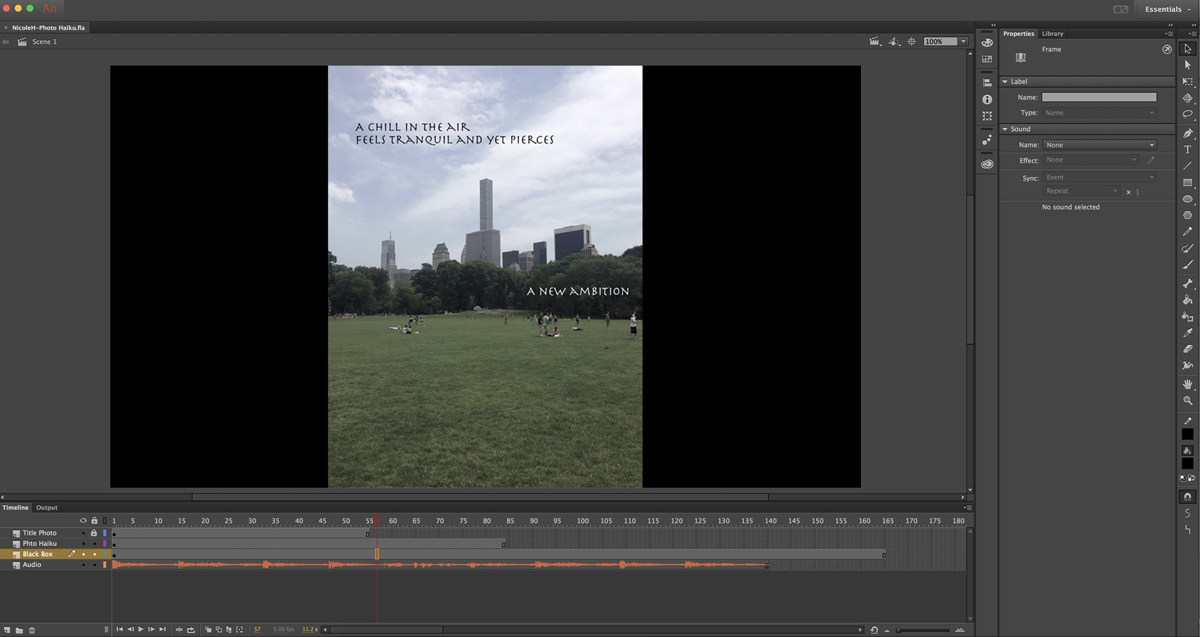Select the Selection (arrow) tool

(1187, 48)
